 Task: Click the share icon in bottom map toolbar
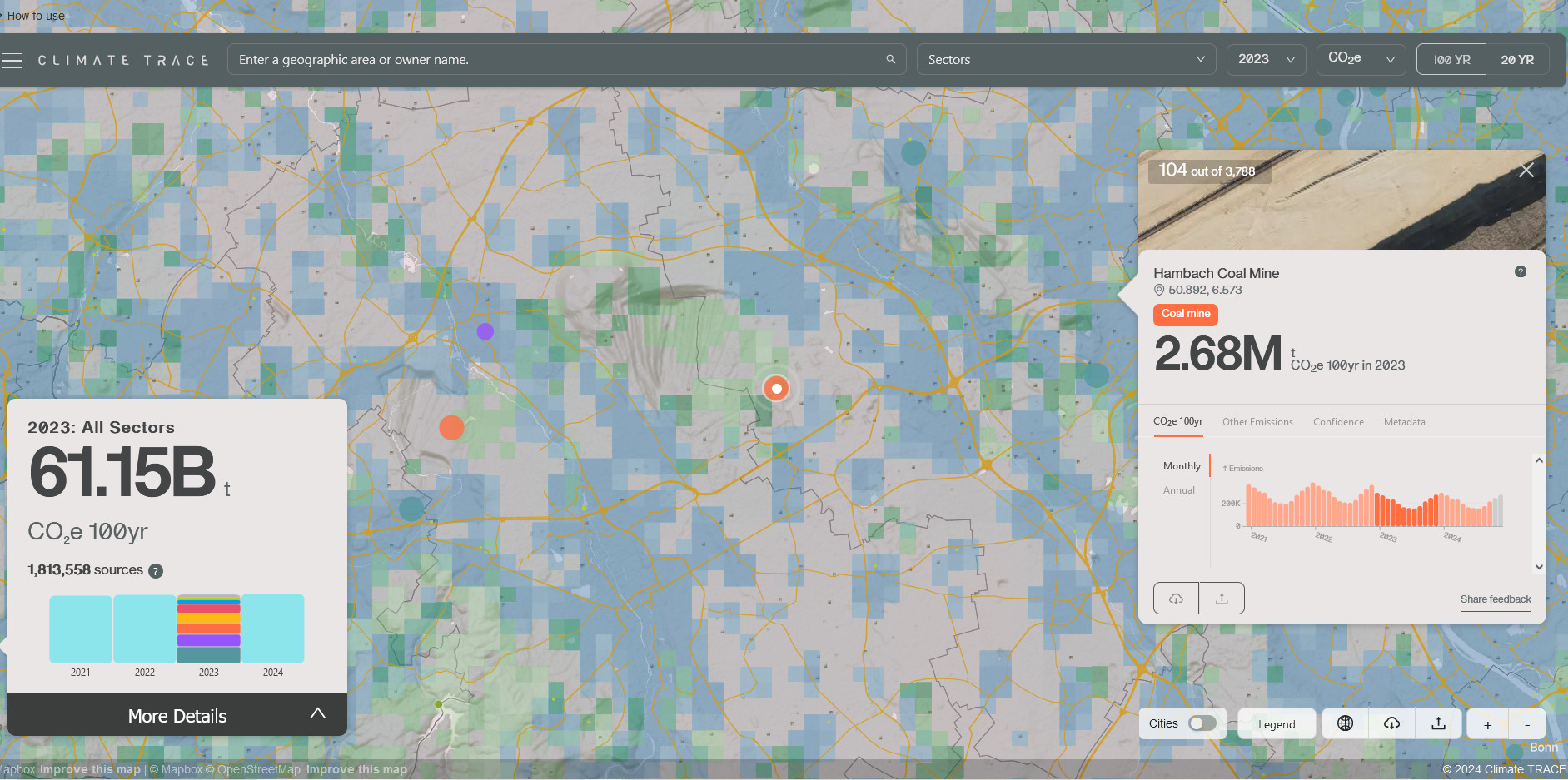pyautogui.click(x=1438, y=723)
